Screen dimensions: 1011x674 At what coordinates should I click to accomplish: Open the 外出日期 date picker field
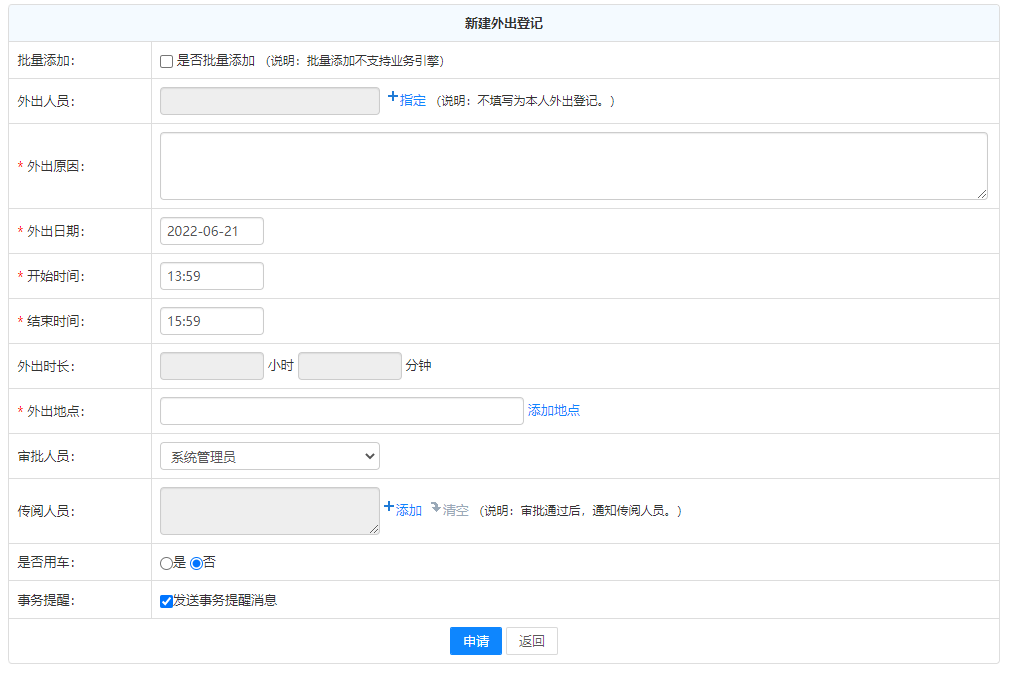click(212, 231)
